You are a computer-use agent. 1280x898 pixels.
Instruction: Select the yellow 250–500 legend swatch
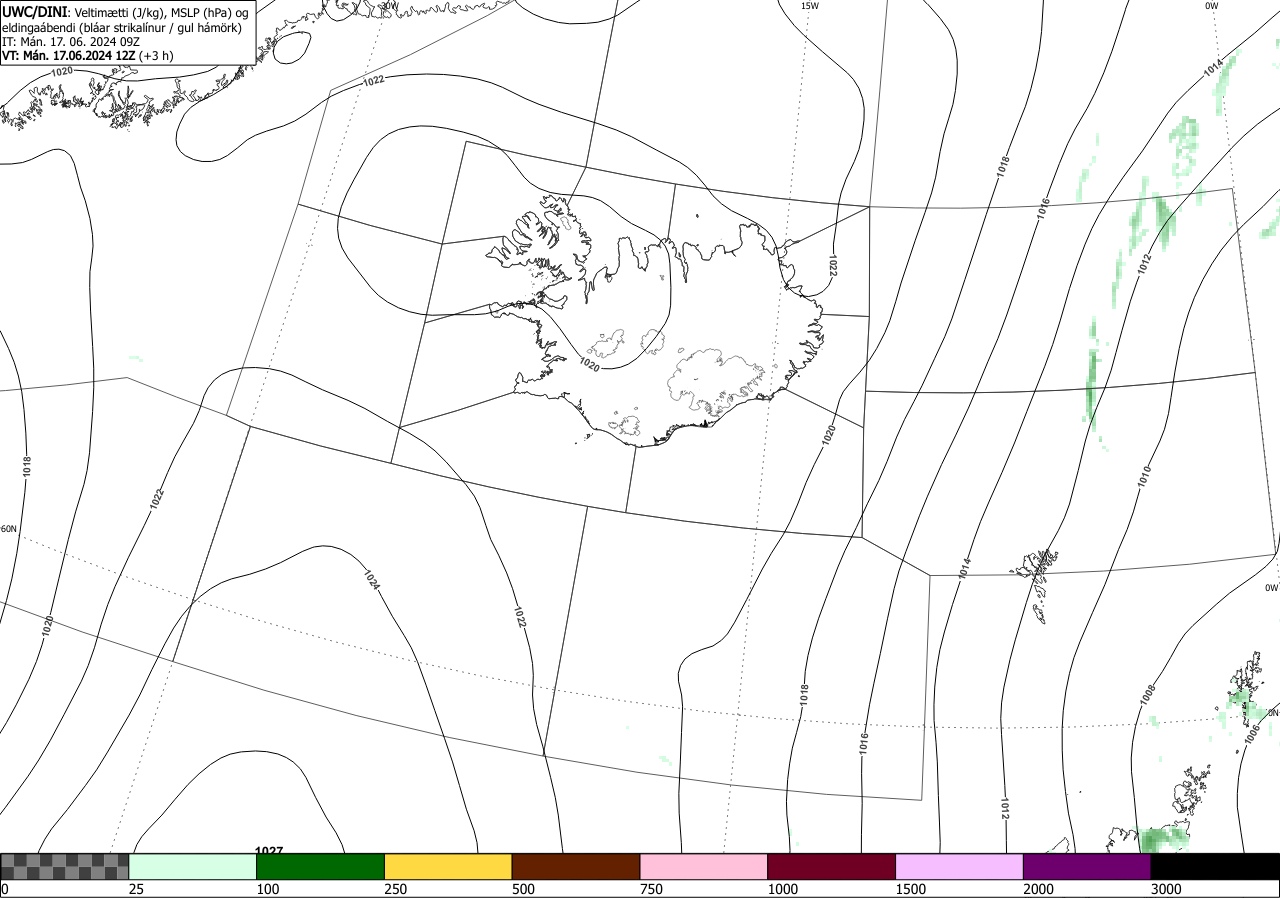point(448,866)
